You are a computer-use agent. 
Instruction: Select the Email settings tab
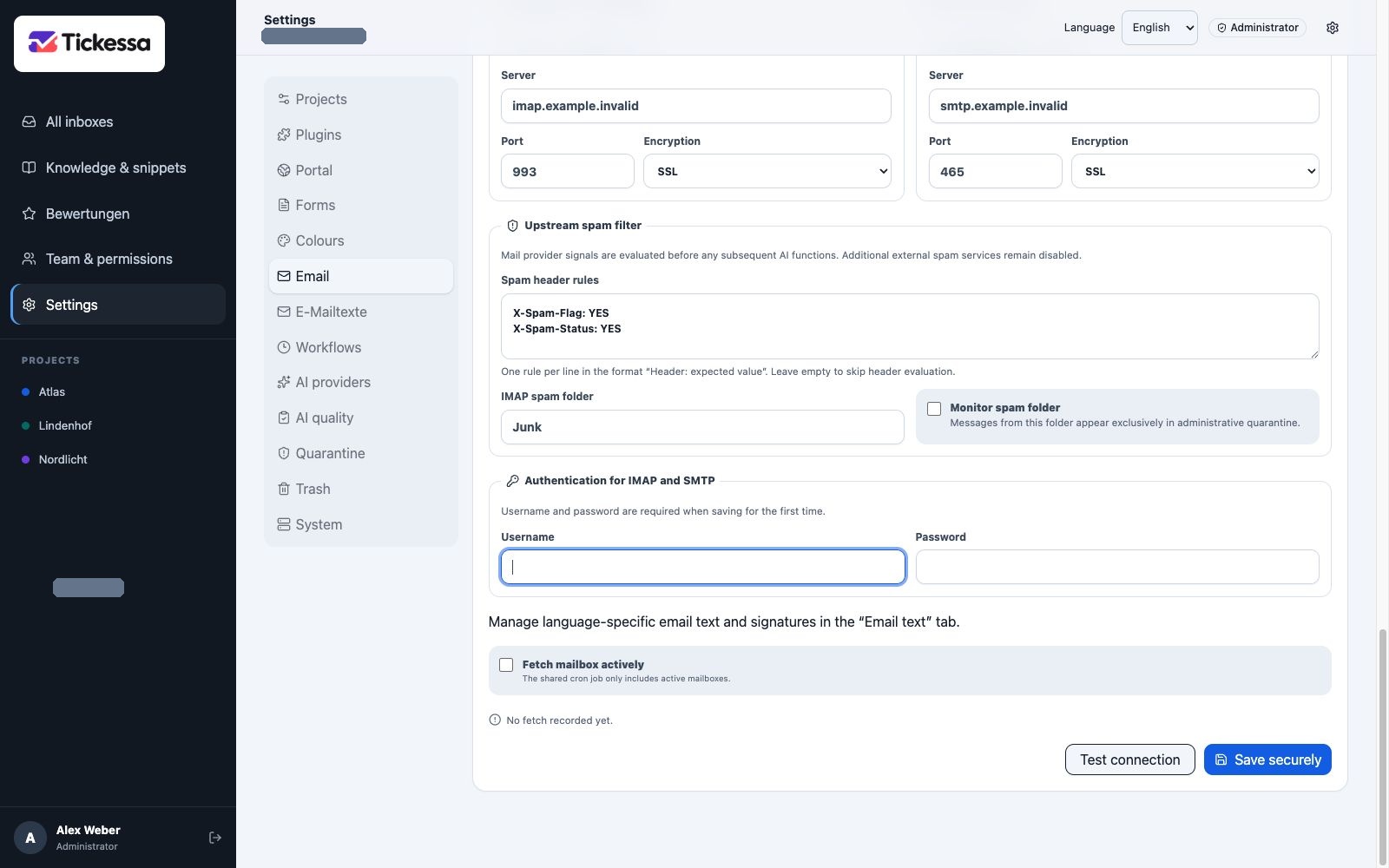361,276
